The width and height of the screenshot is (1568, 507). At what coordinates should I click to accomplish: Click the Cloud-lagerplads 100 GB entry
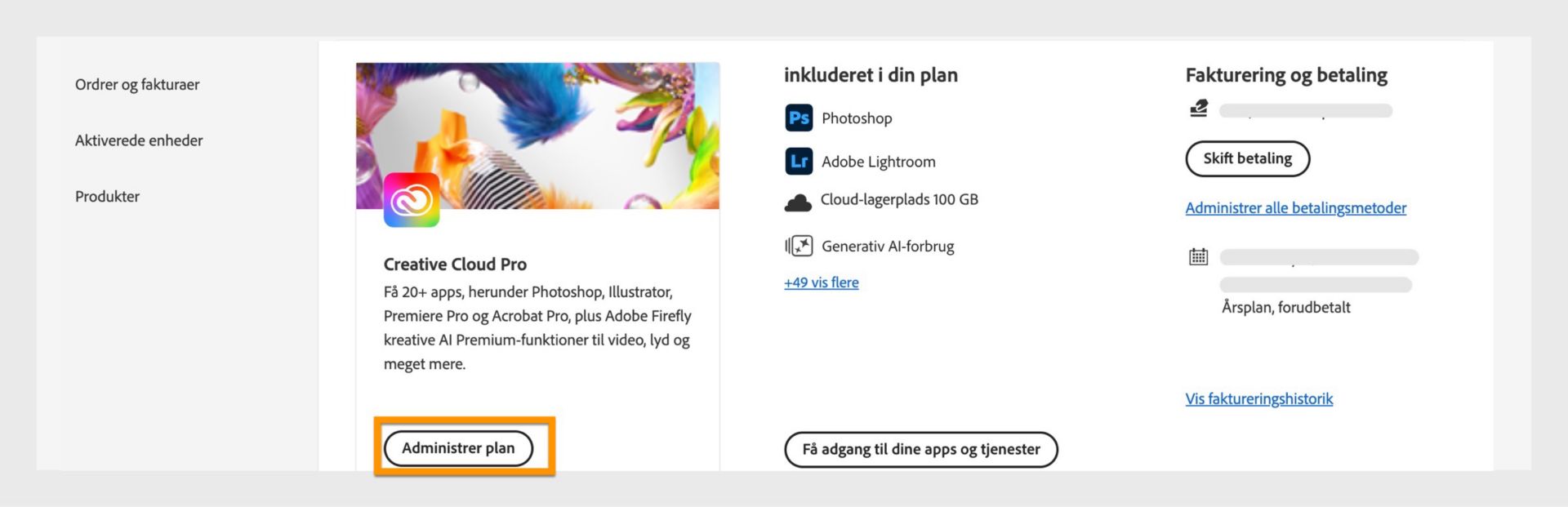900,200
